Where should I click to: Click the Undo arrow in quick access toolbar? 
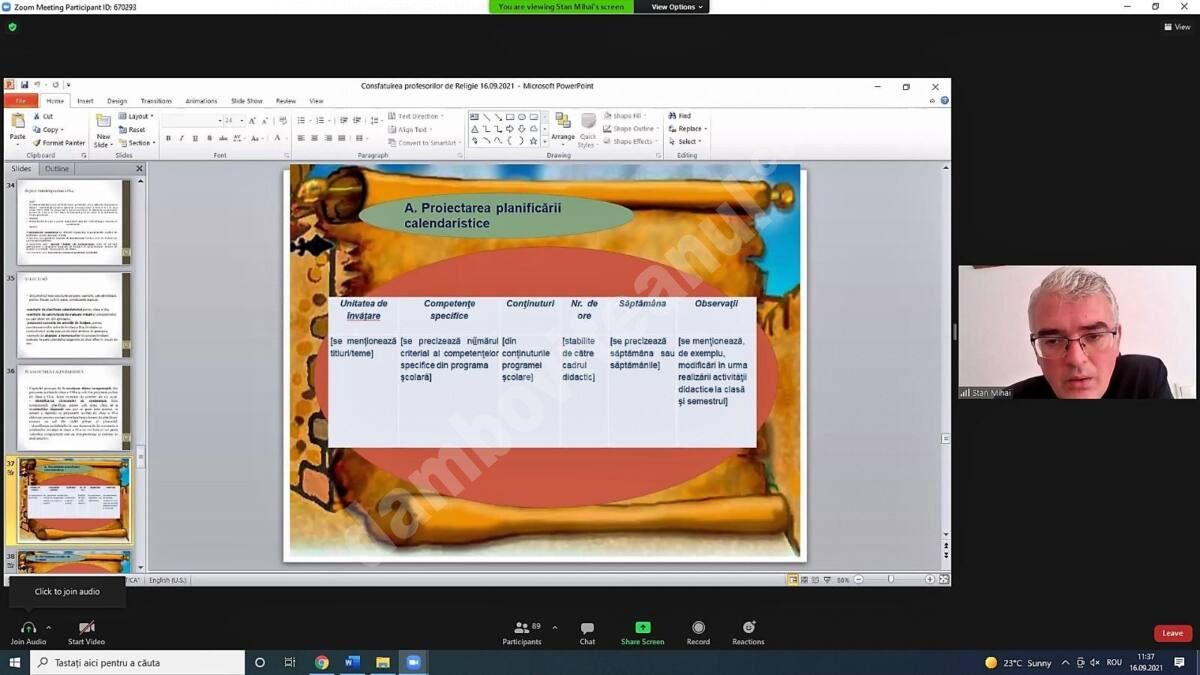[x=37, y=86]
